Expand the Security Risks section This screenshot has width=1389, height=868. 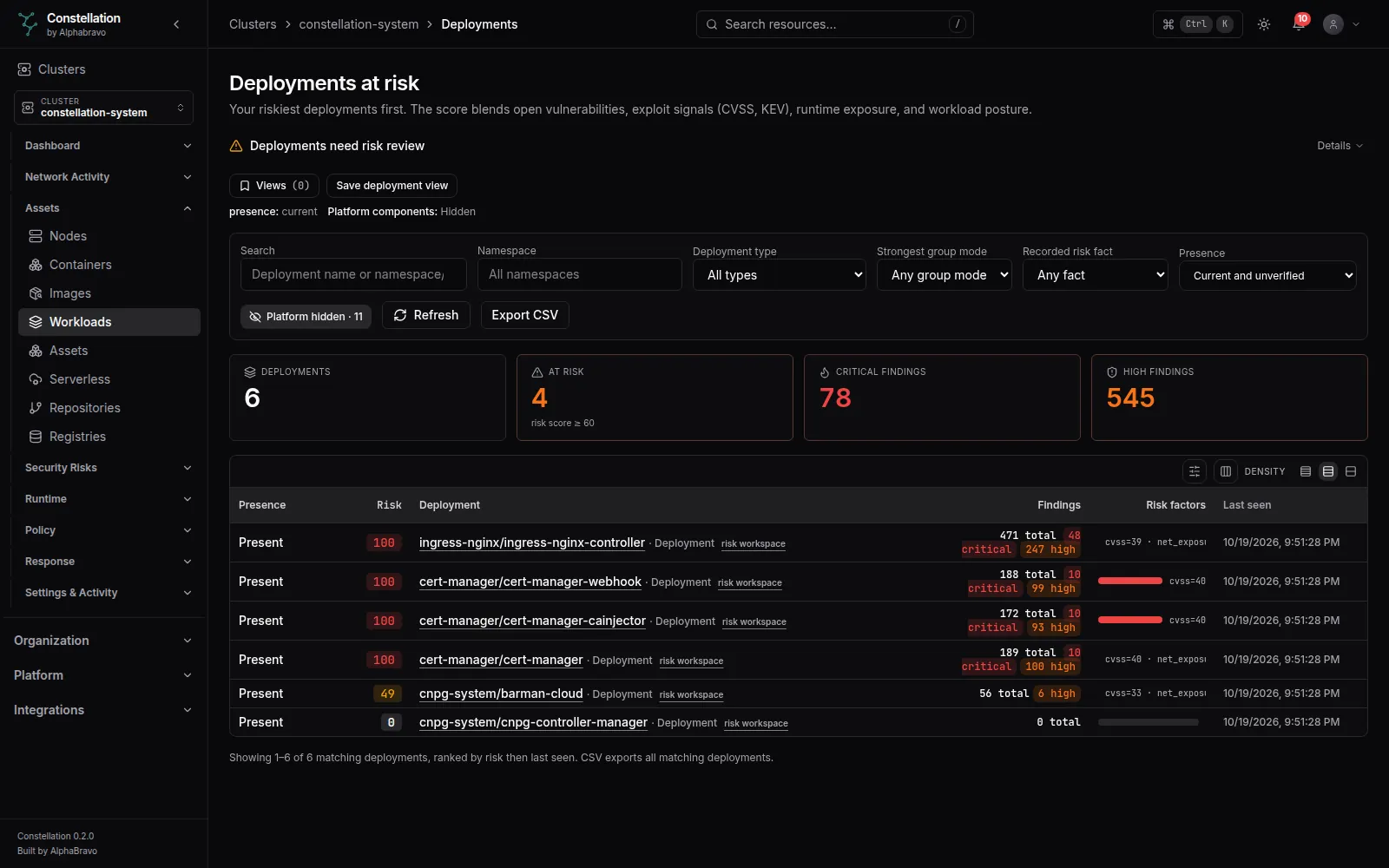tap(108, 468)
